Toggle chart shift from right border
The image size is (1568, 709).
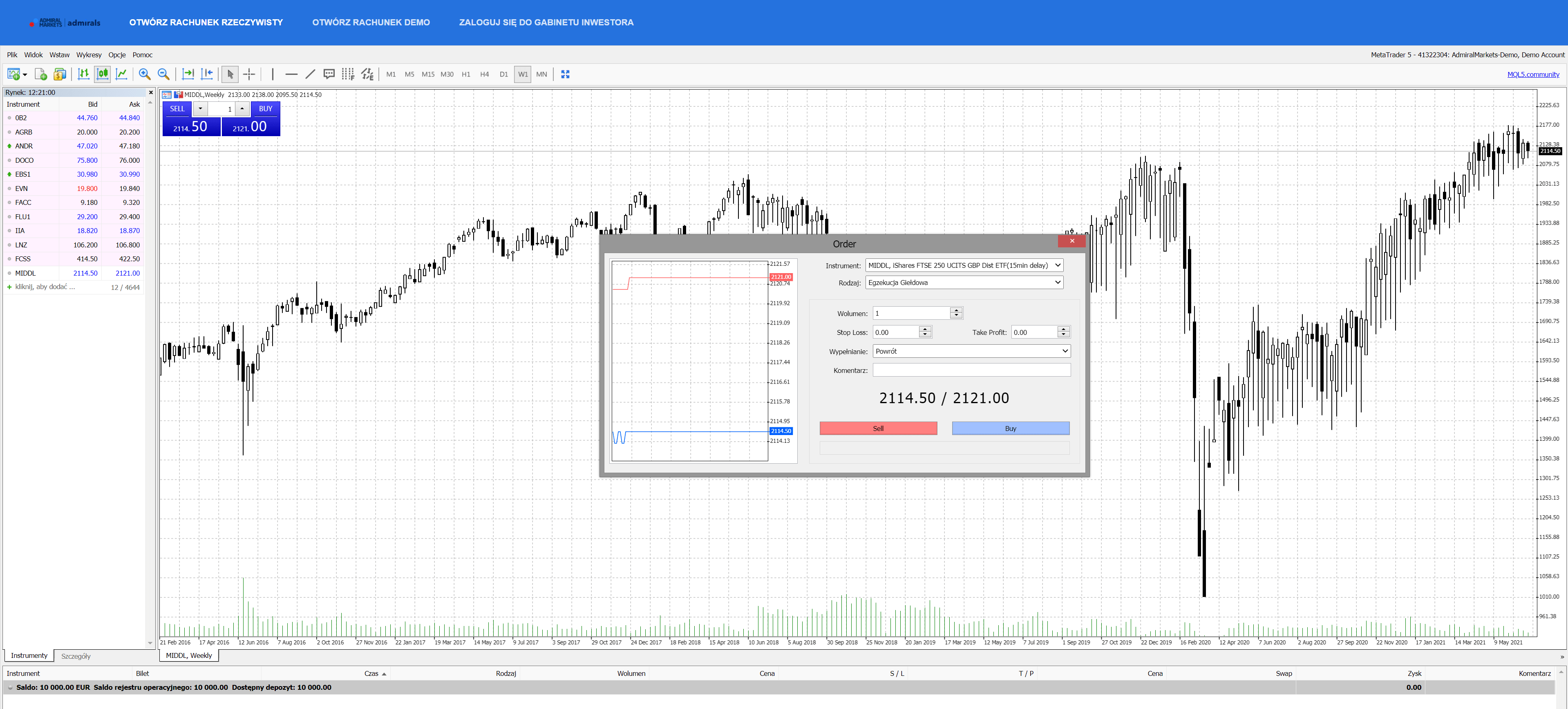[207, 74]
